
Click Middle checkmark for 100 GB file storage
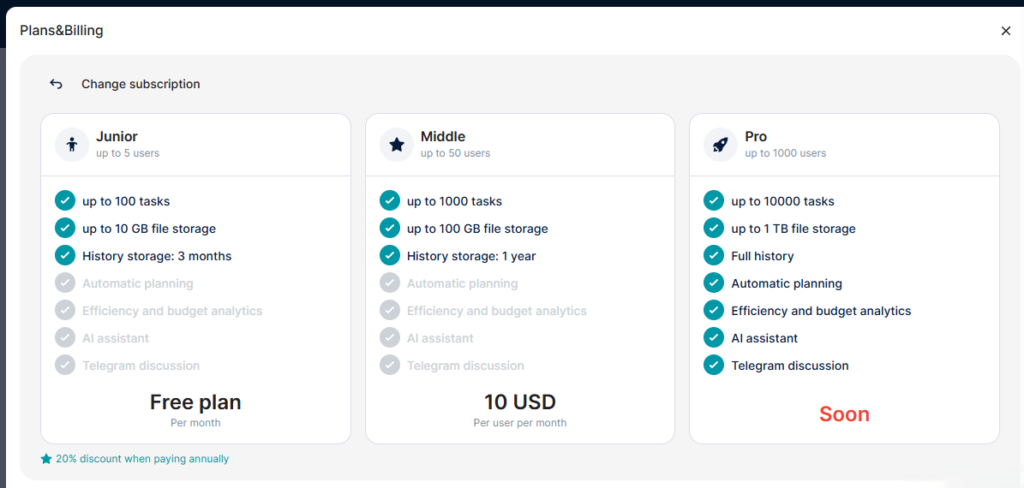[390, 228]
